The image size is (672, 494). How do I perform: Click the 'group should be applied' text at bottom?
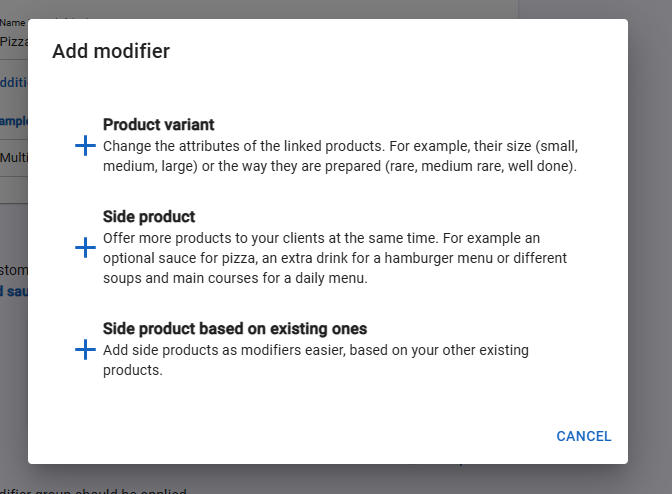point(93,491)
